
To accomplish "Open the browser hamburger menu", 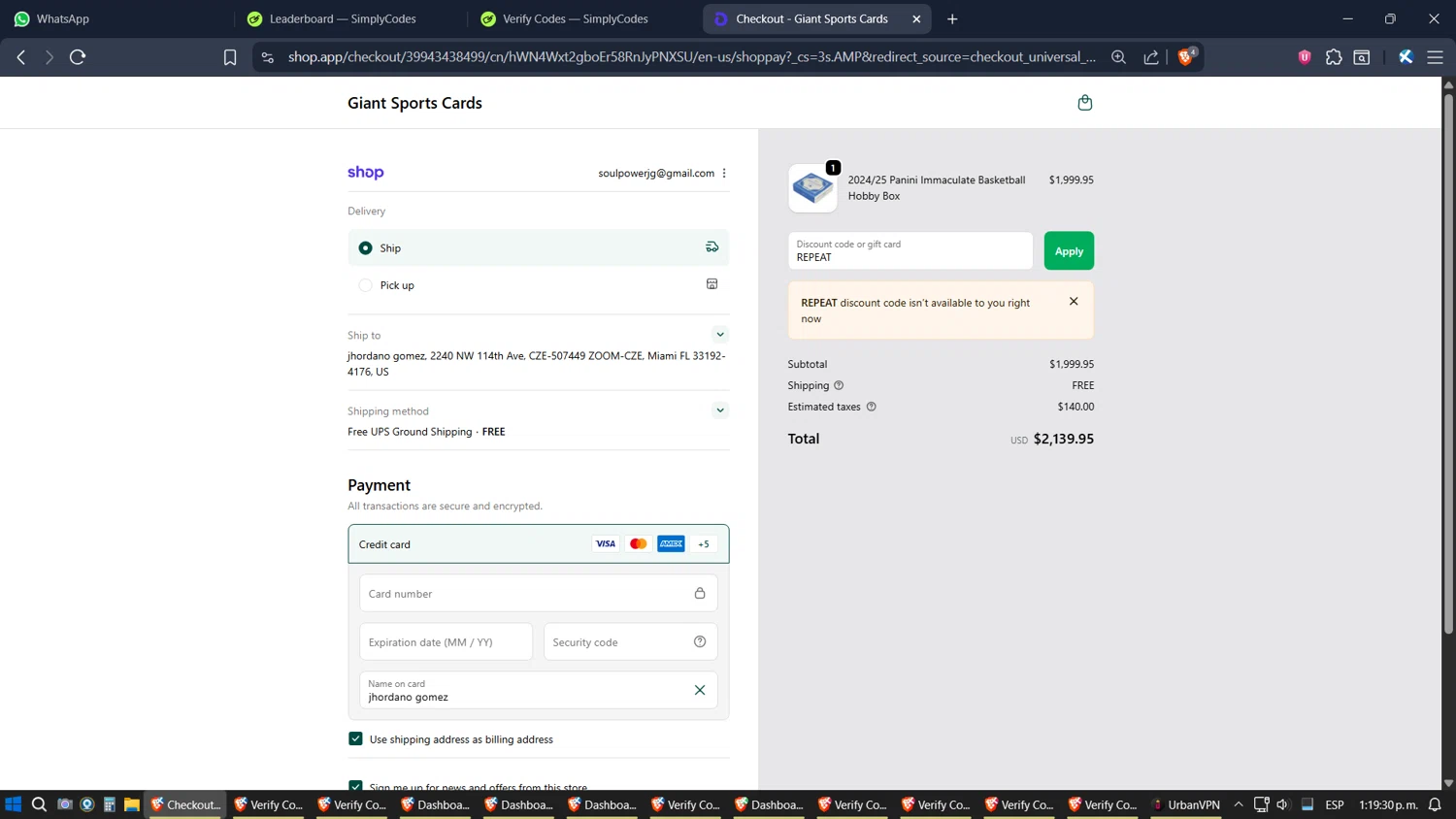I will 1435,57.
